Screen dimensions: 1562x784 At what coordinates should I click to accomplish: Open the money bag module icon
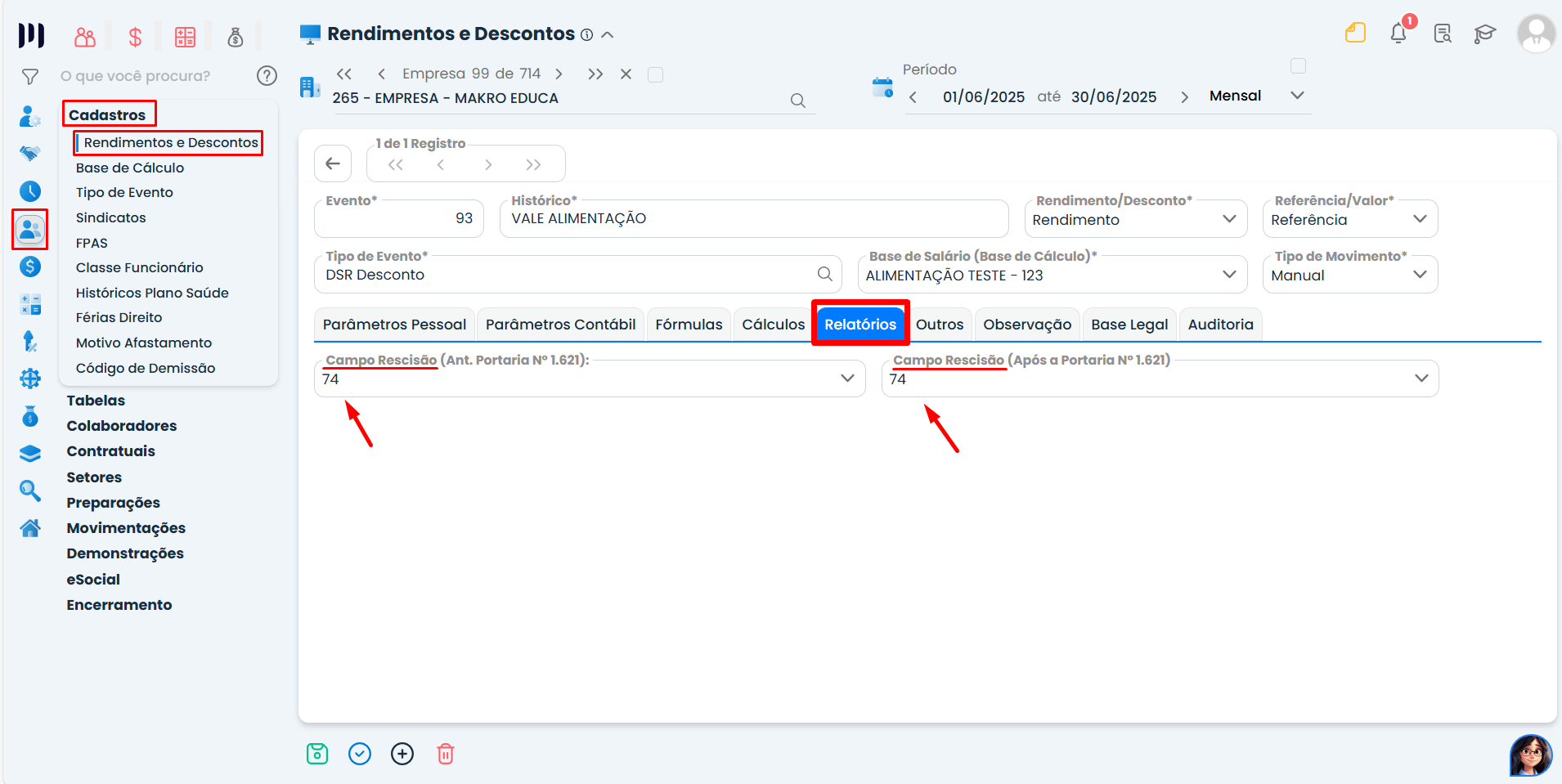click(236, 37)
